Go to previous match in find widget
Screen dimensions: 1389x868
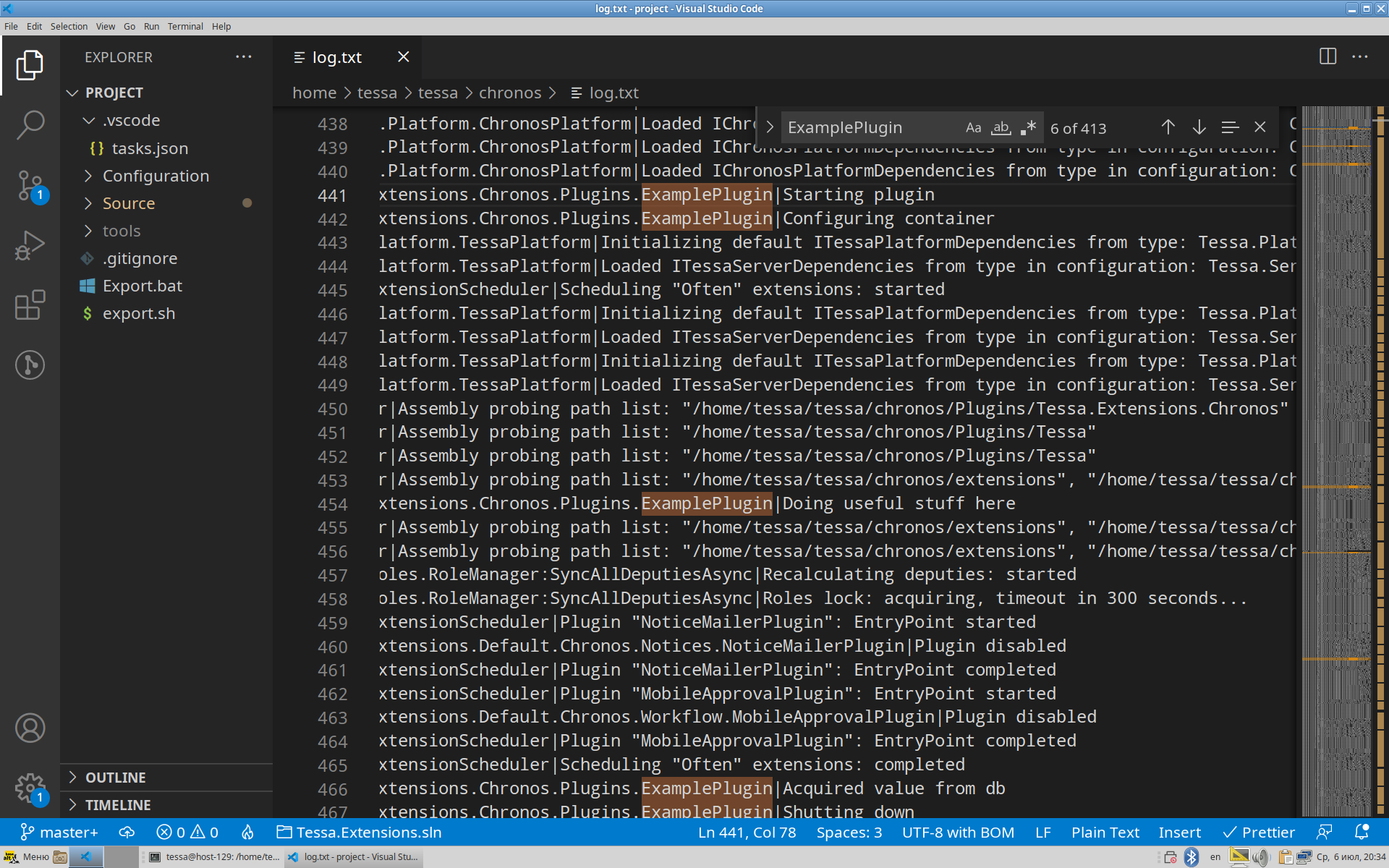coord(1168,128)
